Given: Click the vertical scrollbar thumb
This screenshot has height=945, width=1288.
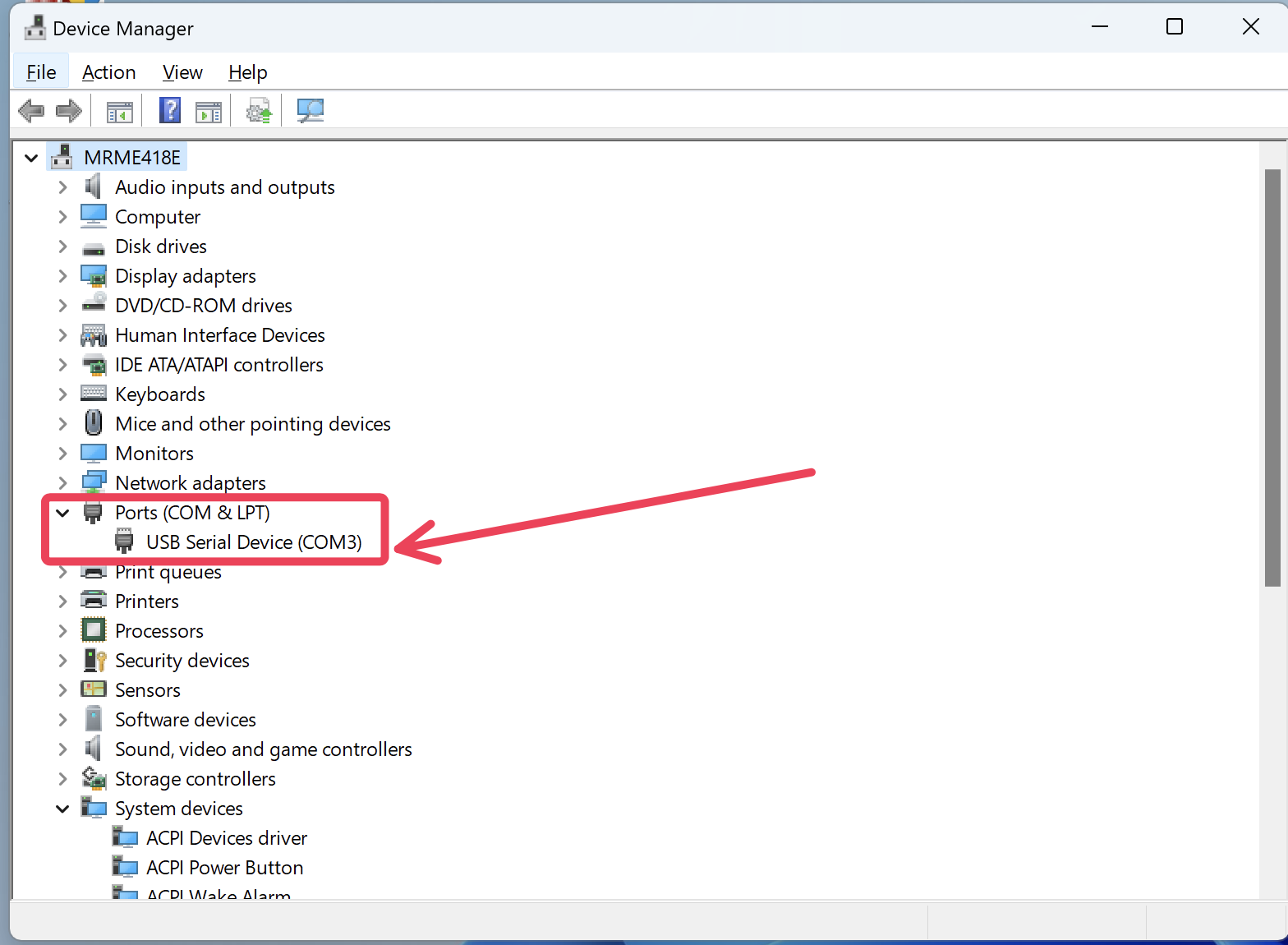Looking at the screenshot, I should click(x=1272, y=378).
